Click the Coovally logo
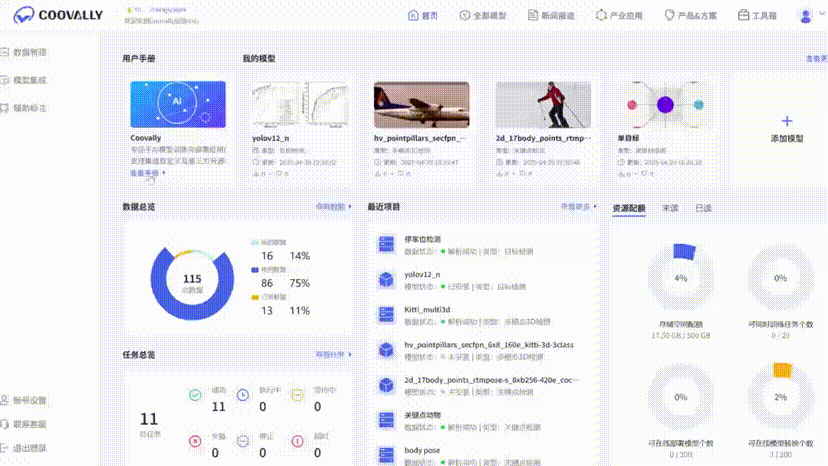 pyautogui.click(x=58, y=15)
